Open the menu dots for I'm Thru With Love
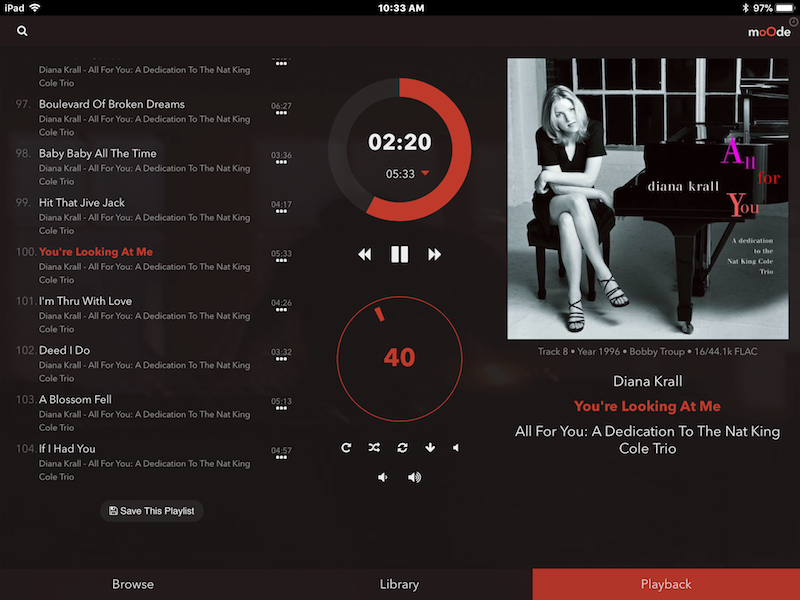This screenshot has width=800, height=600. [281, 310]
